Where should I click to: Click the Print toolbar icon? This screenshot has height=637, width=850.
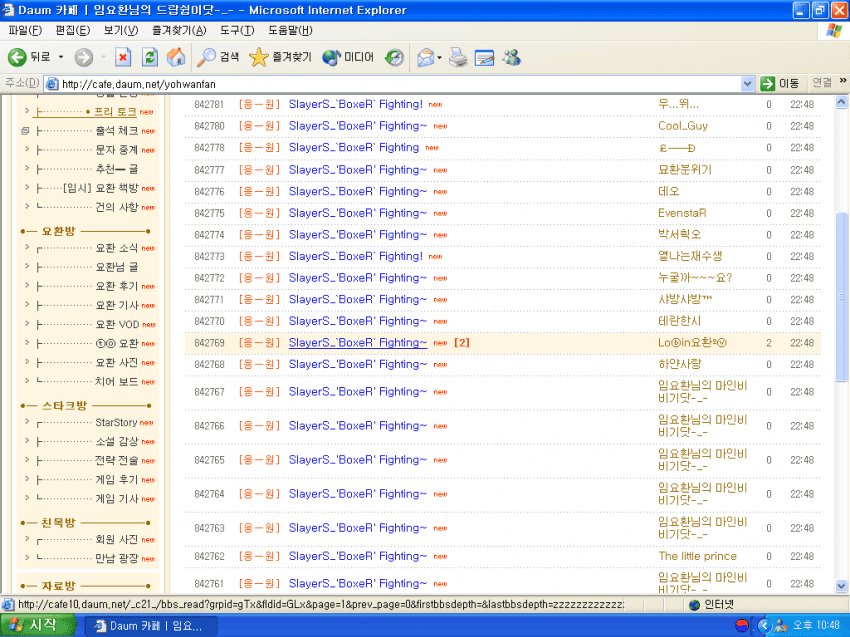(x=458, y=57)
